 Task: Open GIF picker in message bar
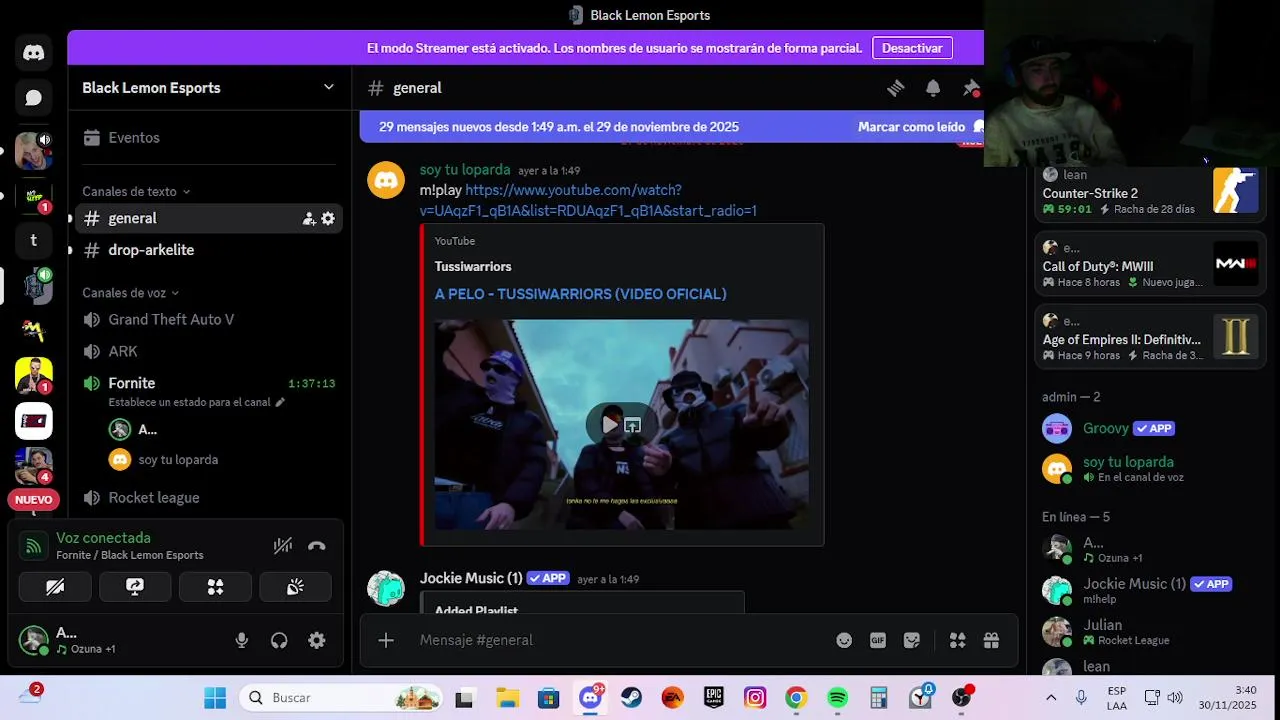point(878,641)
